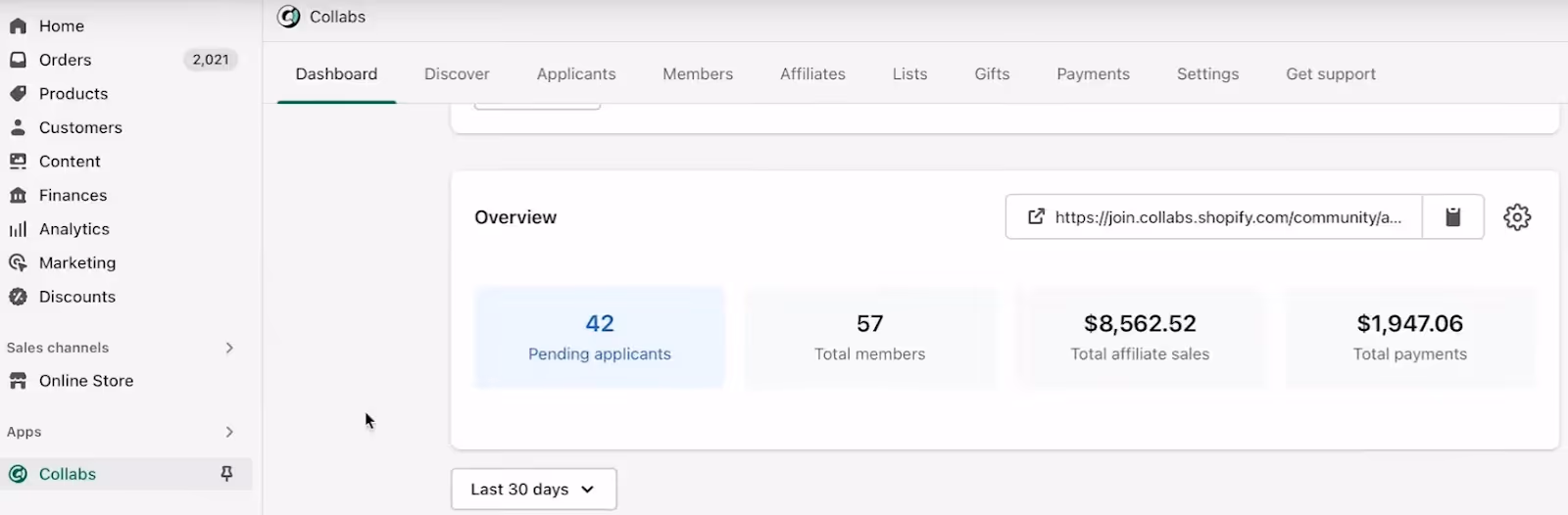
Task: Go to the Members tab
Action: [x=698, y=74]
